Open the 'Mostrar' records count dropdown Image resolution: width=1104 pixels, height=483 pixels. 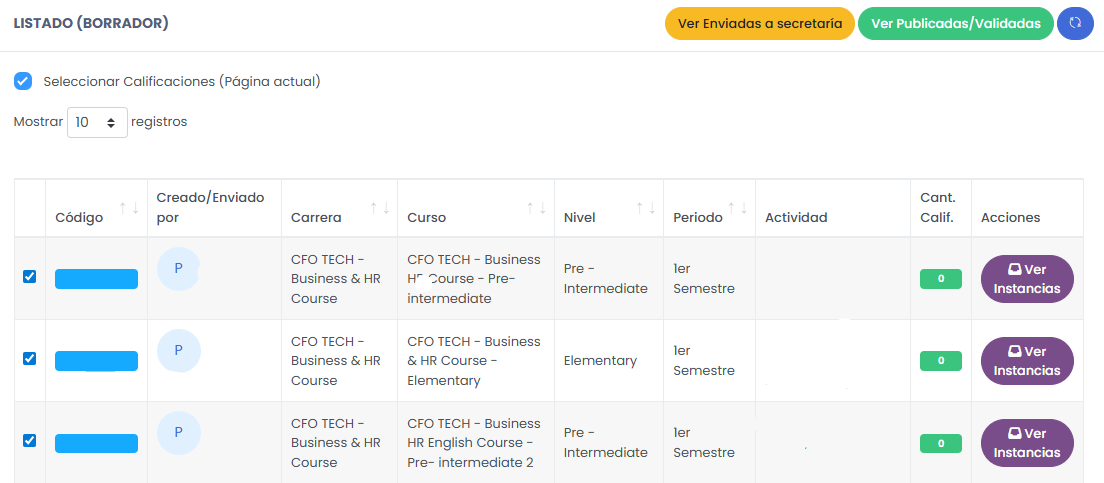[x=97, y=122]
